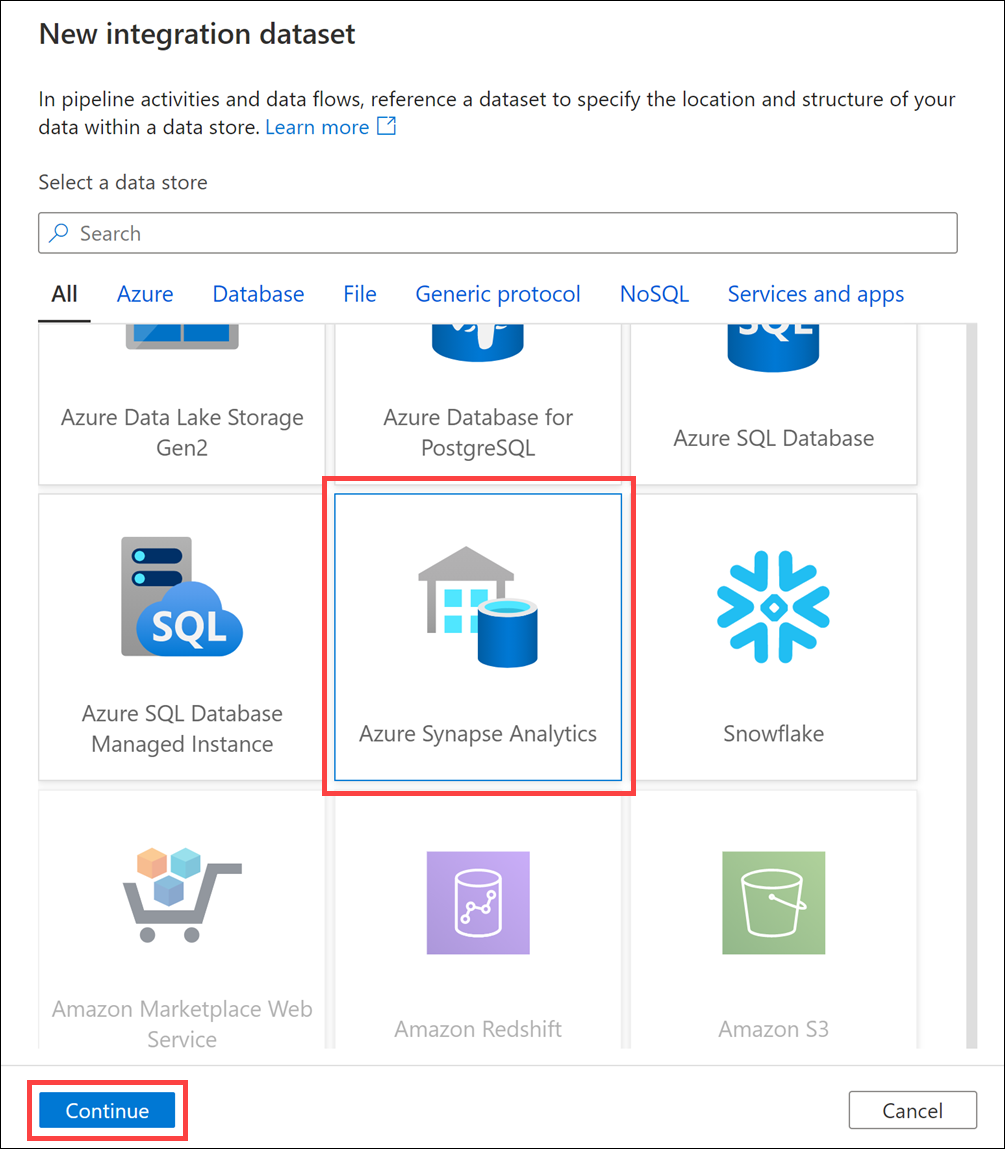The width and height of the screenshot is (1005, 1149).
Task: Click the Cancel button
Action: 913,1110
